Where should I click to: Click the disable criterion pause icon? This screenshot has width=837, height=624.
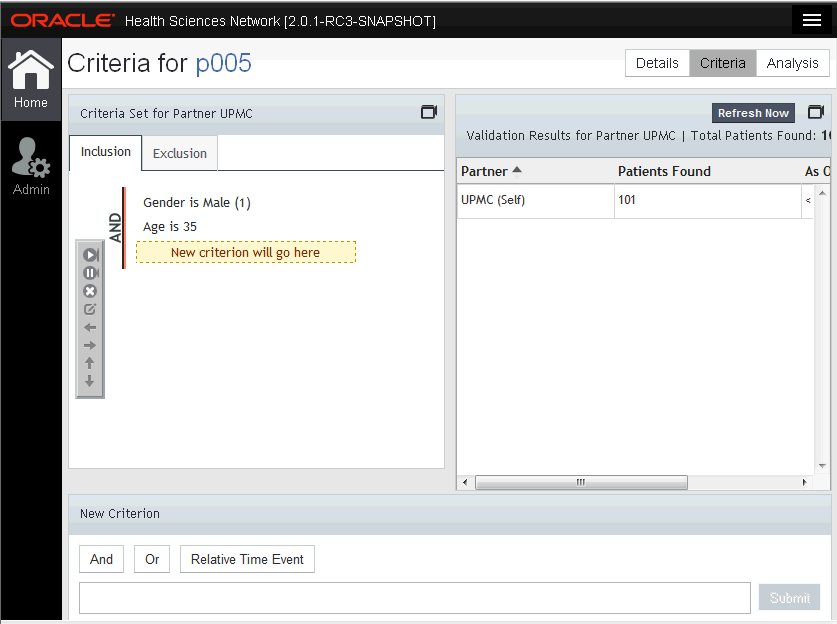(90, 273)
